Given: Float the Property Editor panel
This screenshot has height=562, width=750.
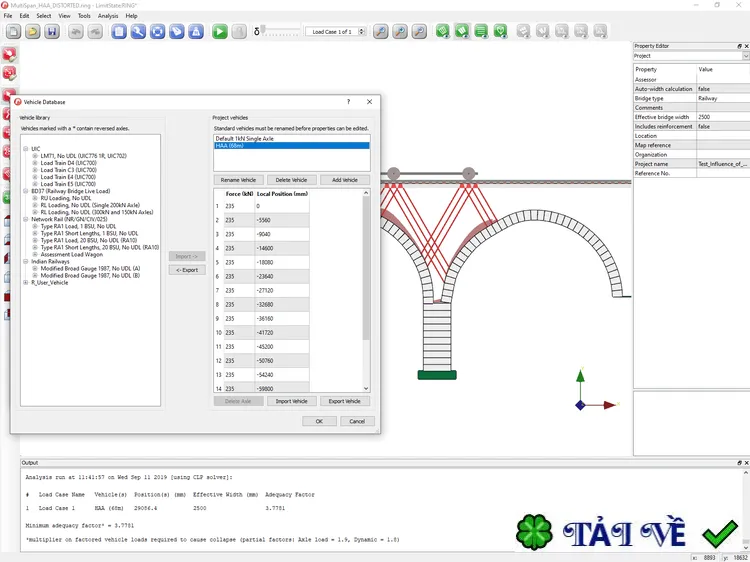Looking at the screenshot, I should (x=739, y=46).
